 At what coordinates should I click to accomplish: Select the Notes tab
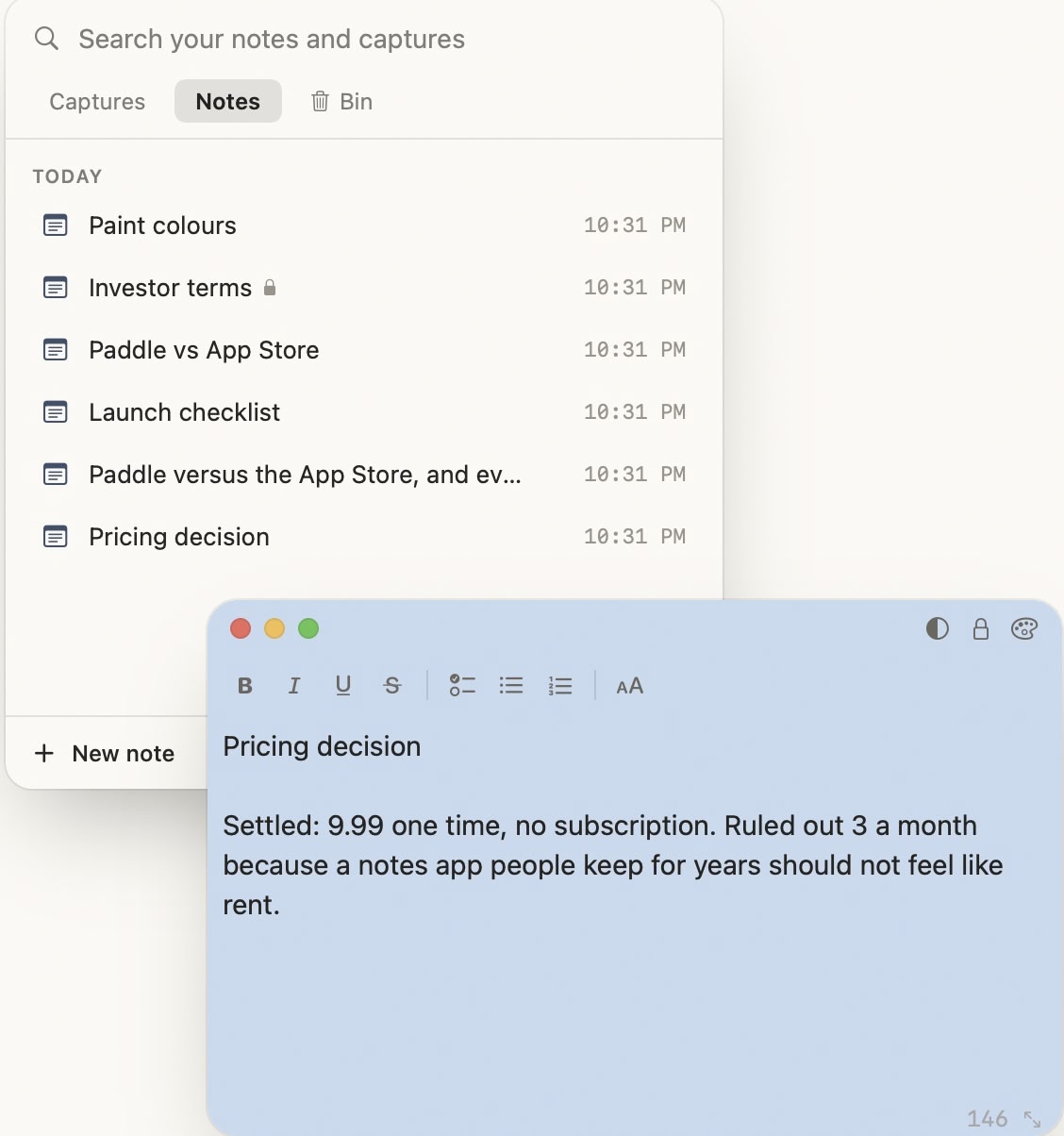coord(228,101)
